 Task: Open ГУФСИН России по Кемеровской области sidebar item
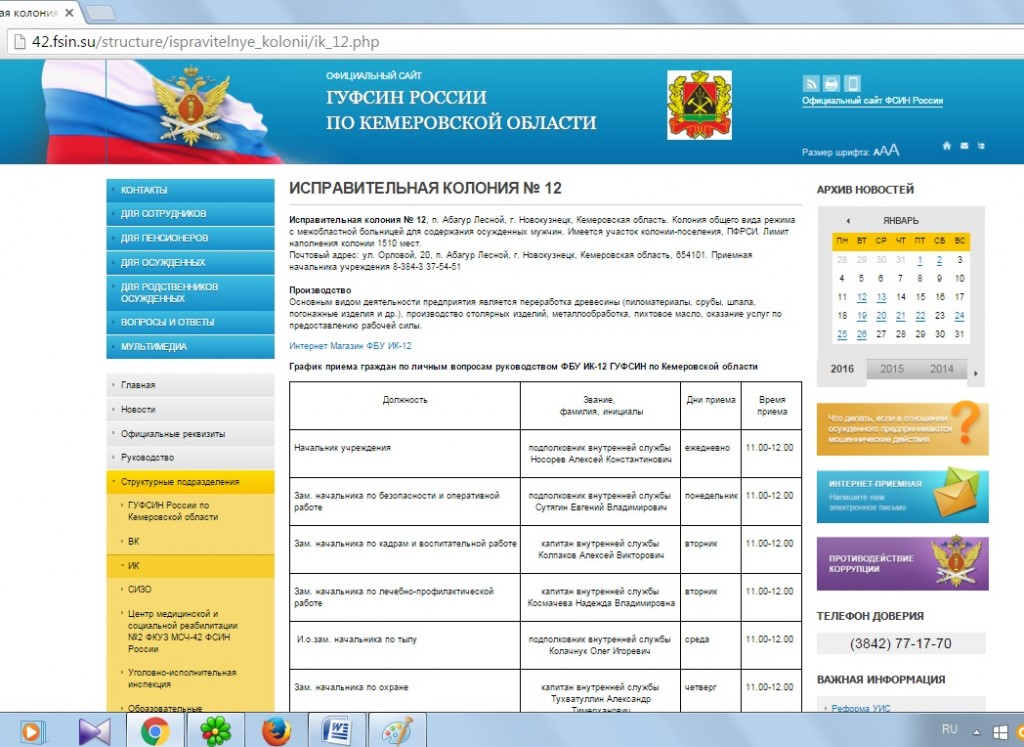pos(172,511)
